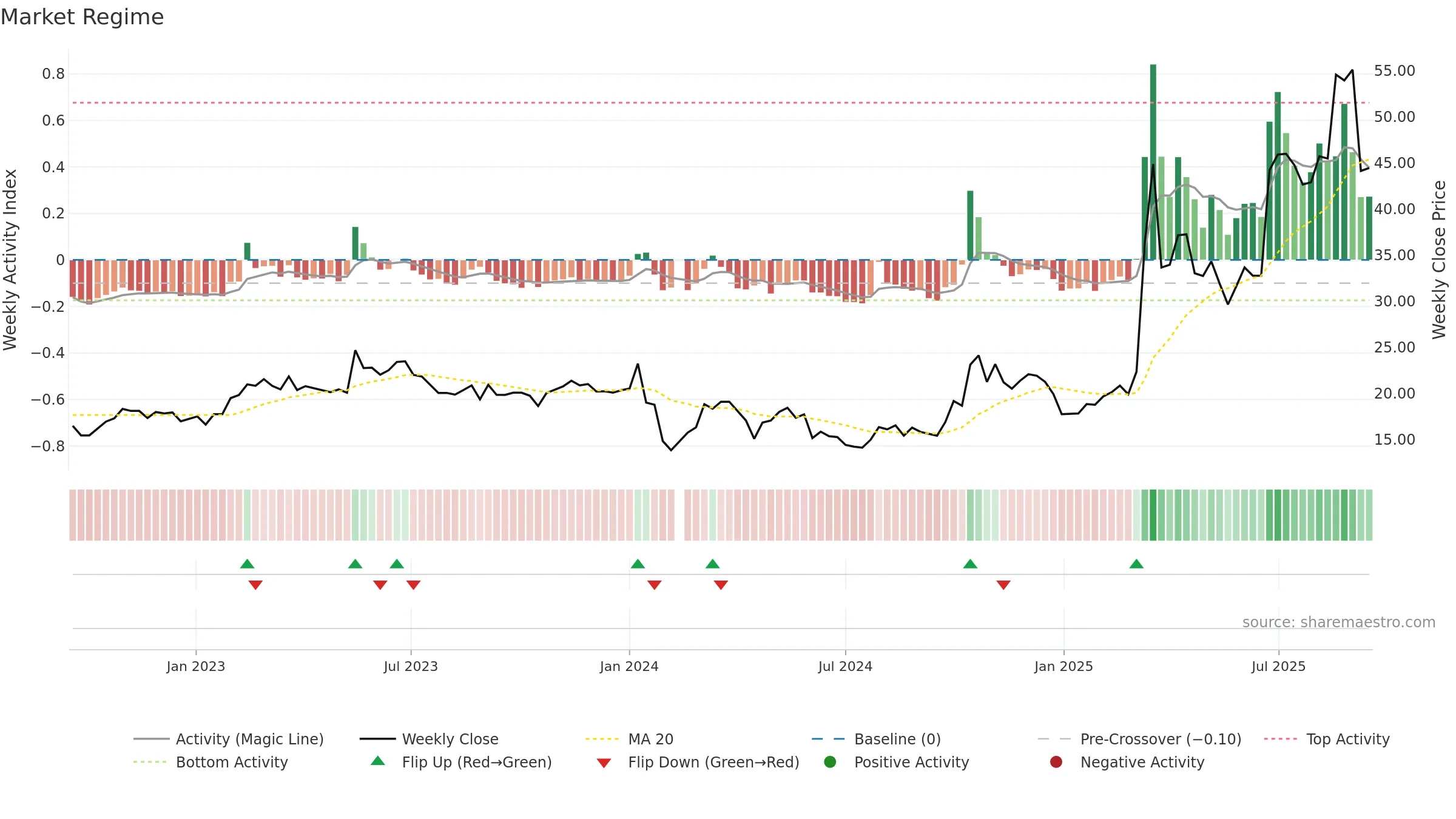Click the Market Regime chart title
1456x819 pixels.
[82, 17]
